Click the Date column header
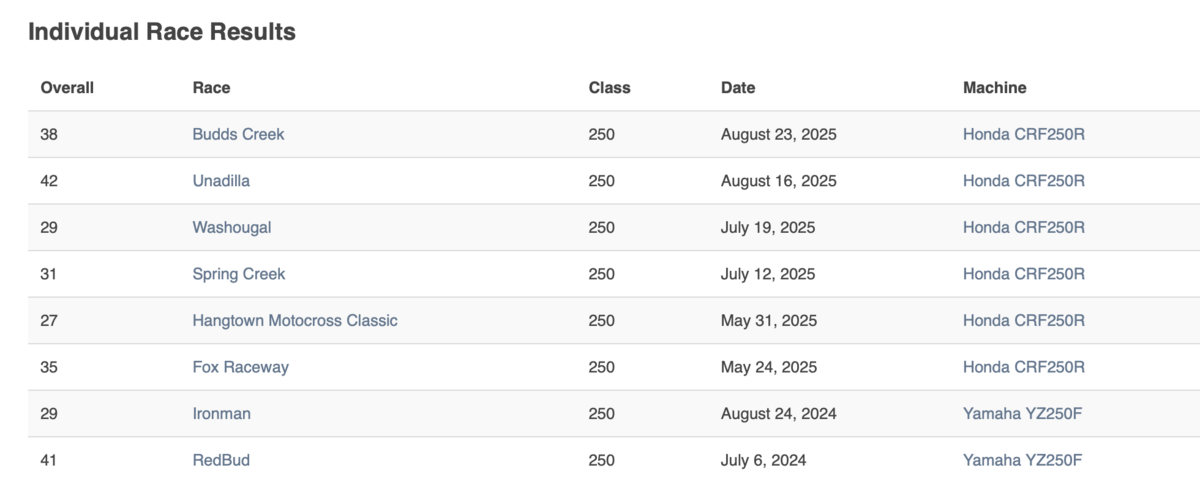Image resolution: width=1200 pixels, height=495 pixels. click(x=738, y=88)
